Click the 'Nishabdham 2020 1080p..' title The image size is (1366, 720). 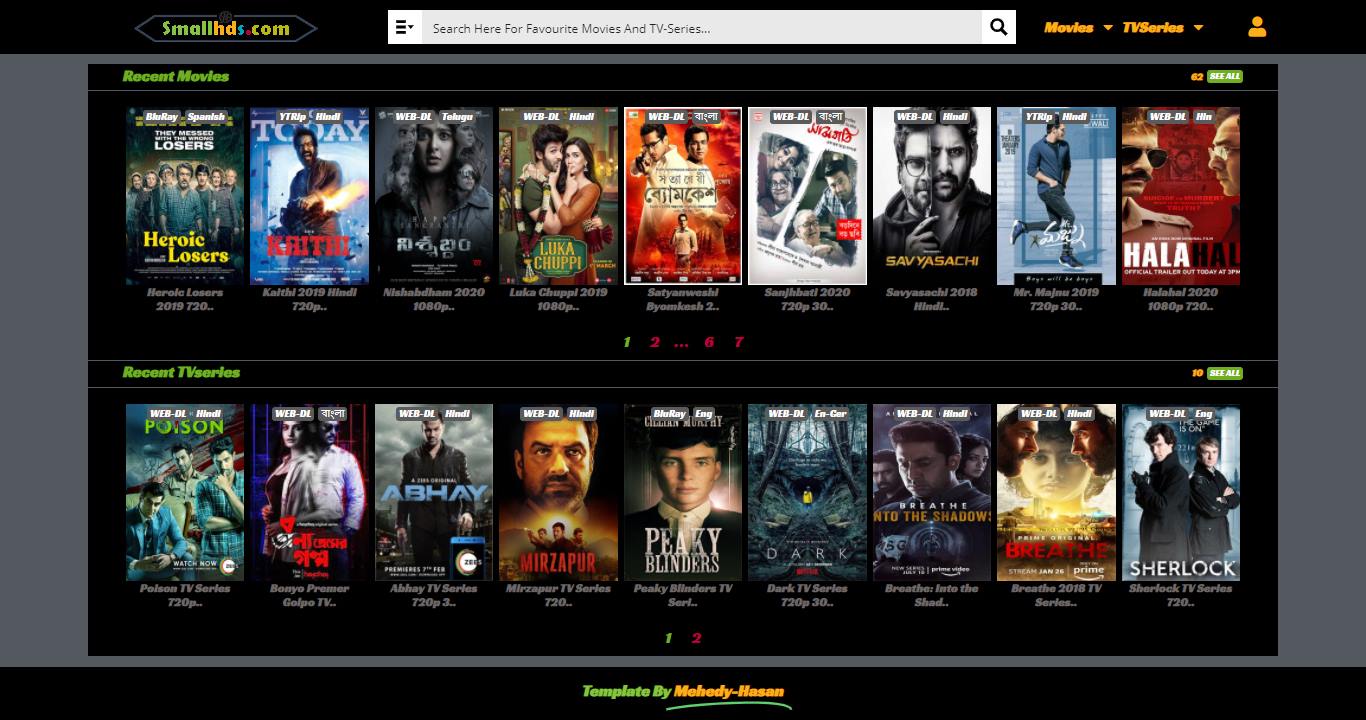tap(434, 299)
